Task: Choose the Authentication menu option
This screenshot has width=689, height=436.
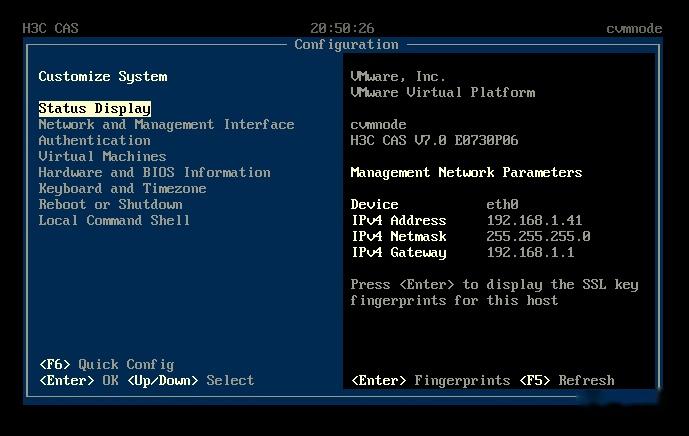Action: 94,140
